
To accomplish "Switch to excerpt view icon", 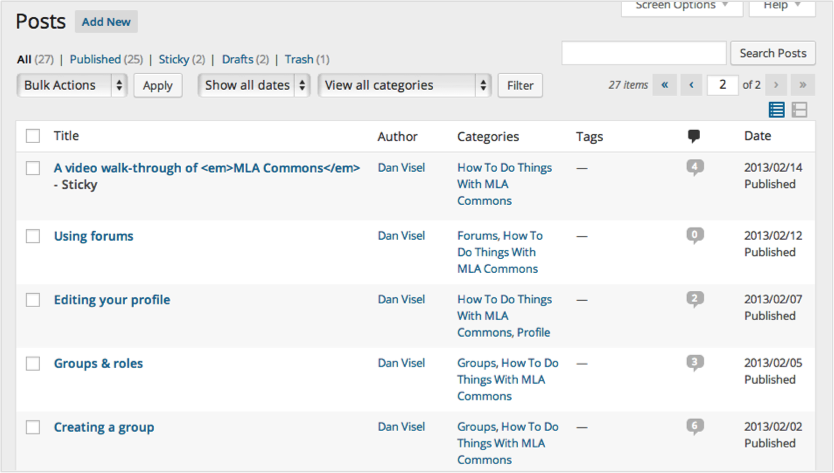I will tap(800, 110).
